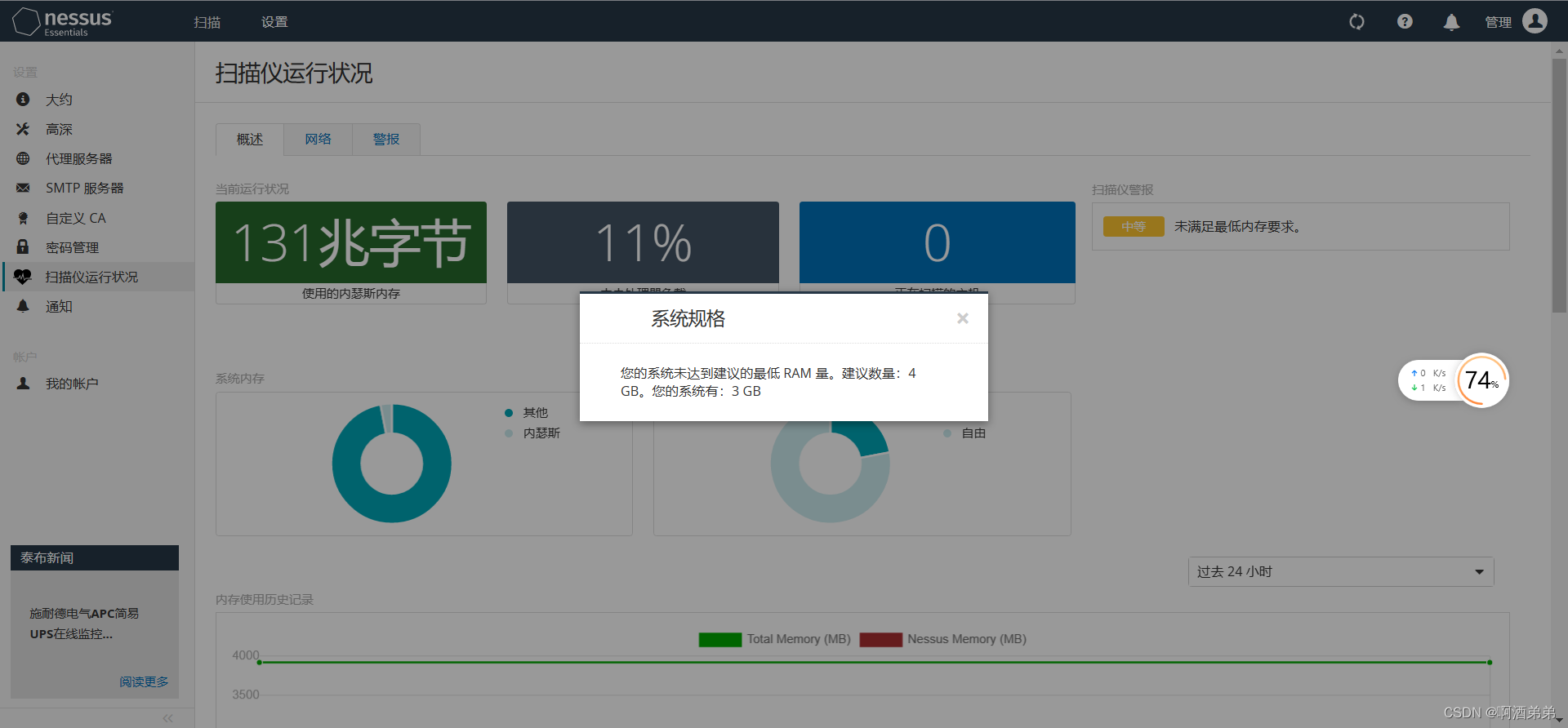The image size is (1568, 728).
Task: Open the notifications bell in header
Action: pyautogui.click(x=1451, y=22)
